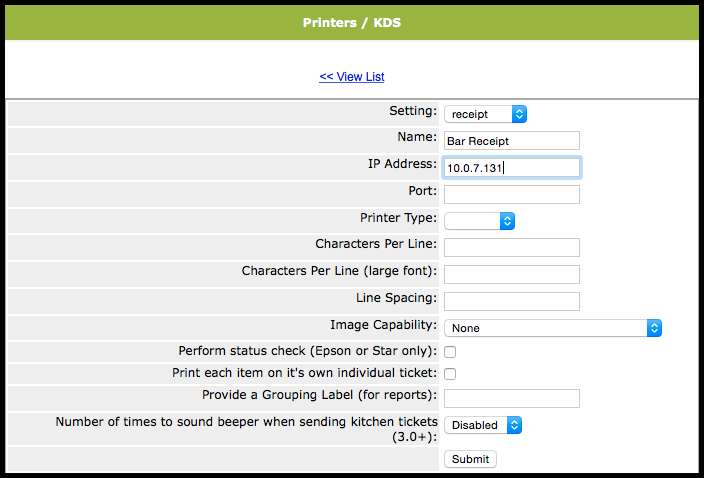Open the Setting dropdown showing receipt
The width and height of the screenshot is (704, 478).
pos(485,114)
